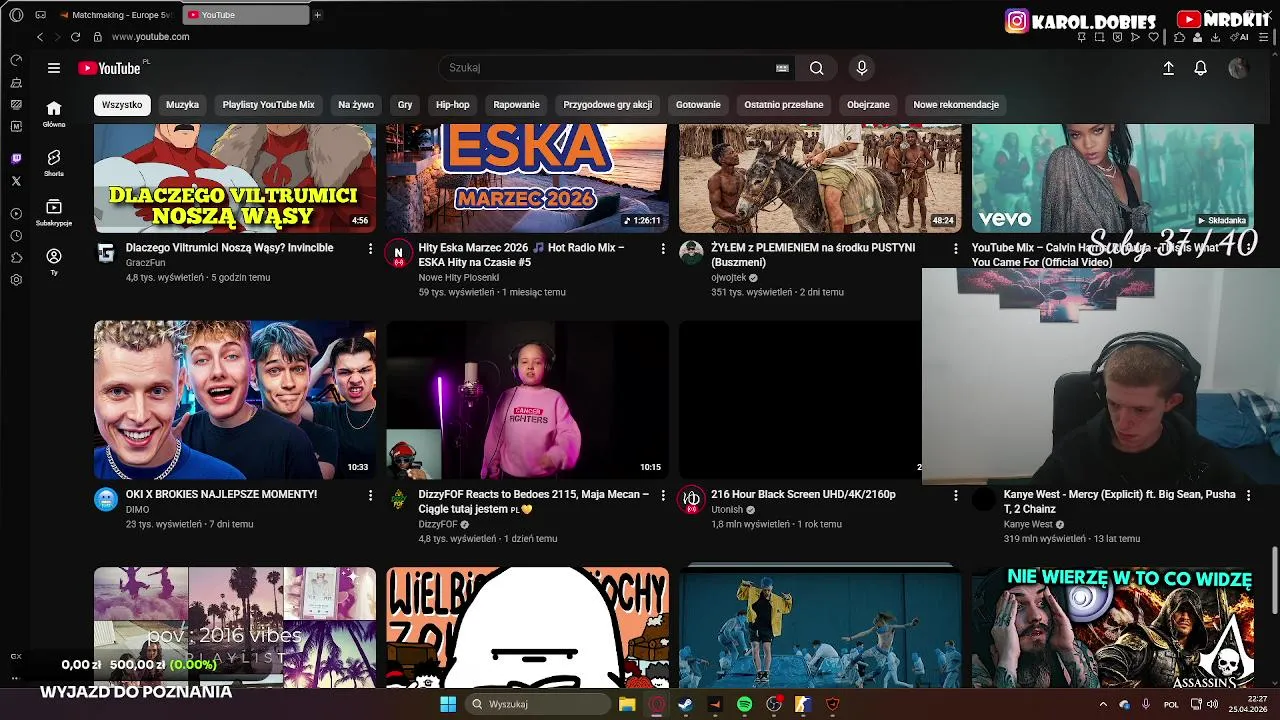The height and width of the screenshot is (720, 1280).
Task: Select the Hip-hop filter chip
Action: pyautogui.click(x=453, y=105)
